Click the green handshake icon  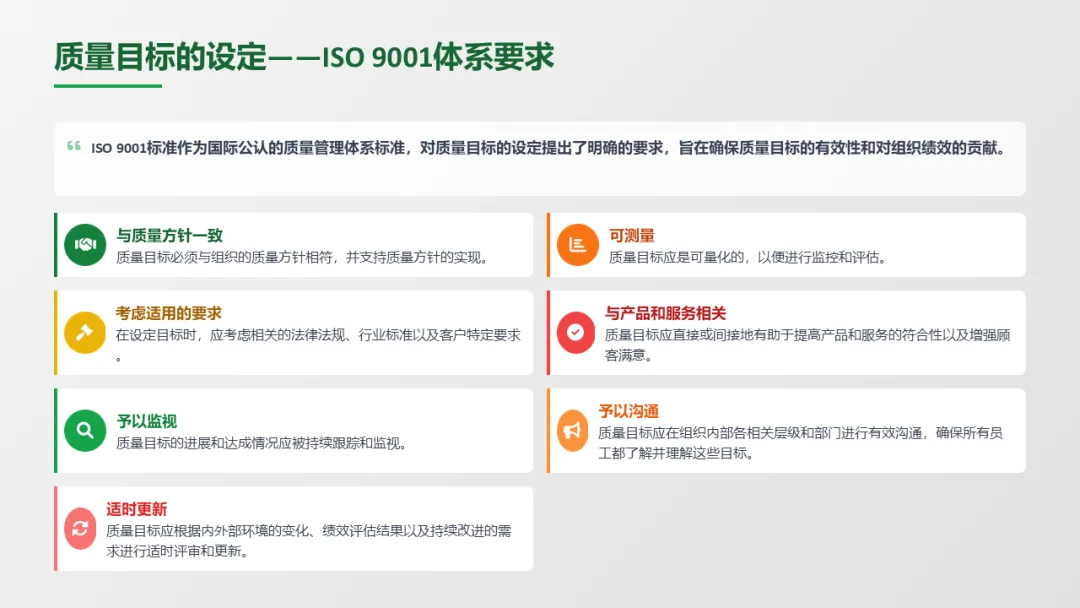coord(85,244)
